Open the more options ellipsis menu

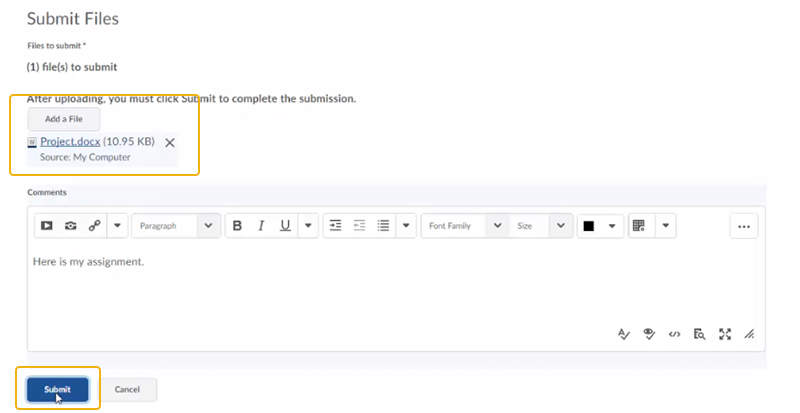click(x=743, y=226)
